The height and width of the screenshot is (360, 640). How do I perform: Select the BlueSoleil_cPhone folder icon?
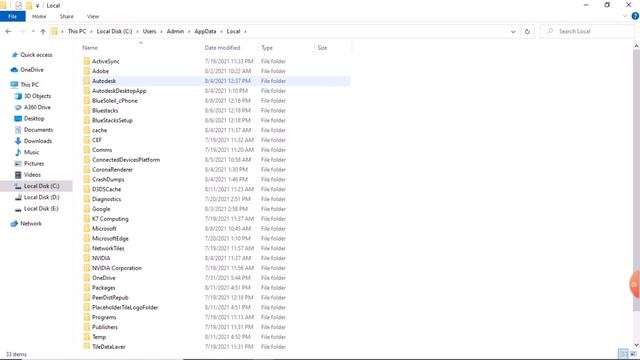pyautogui.click(x=87, y=100)
